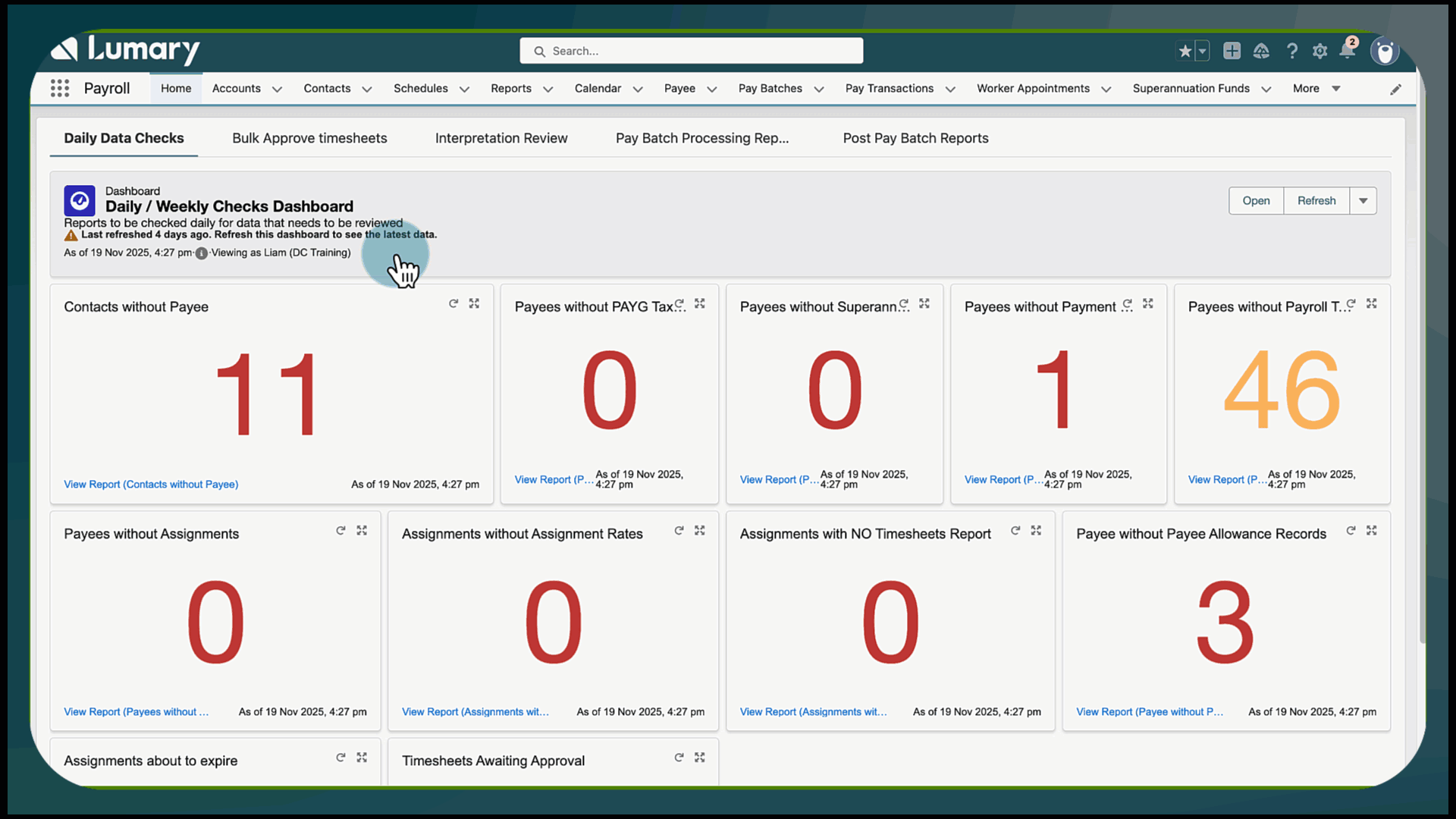
Task: Open the Setup gear icon
Action: [1319, 51]
